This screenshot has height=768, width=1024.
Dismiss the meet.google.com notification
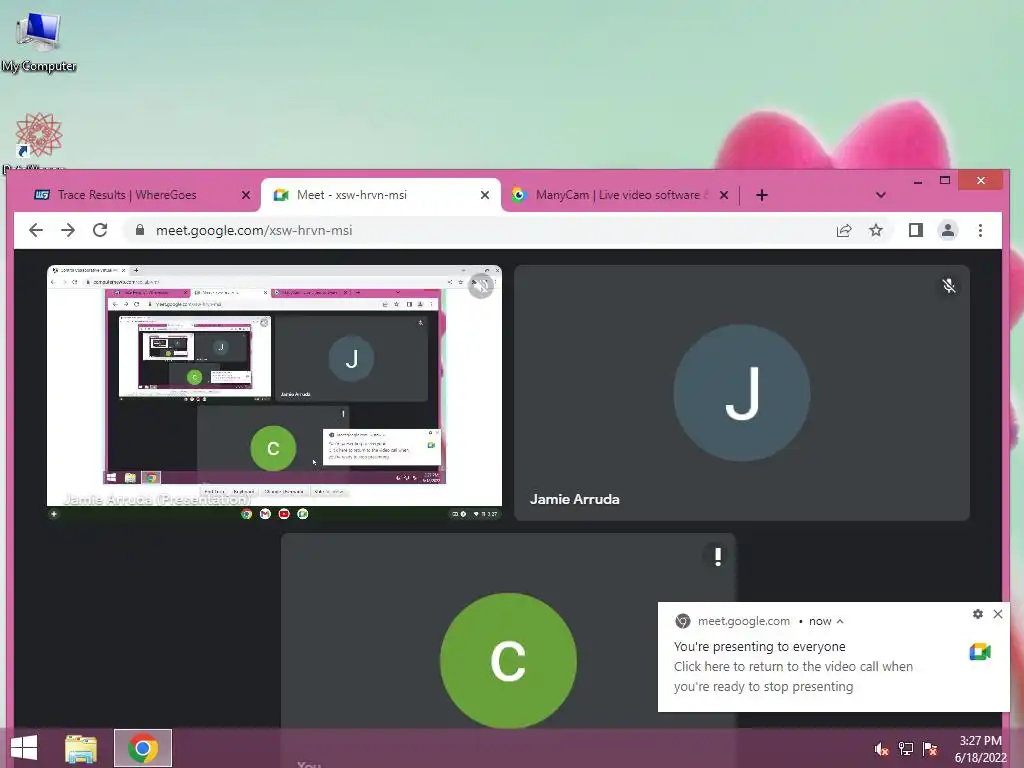point(998,614)
